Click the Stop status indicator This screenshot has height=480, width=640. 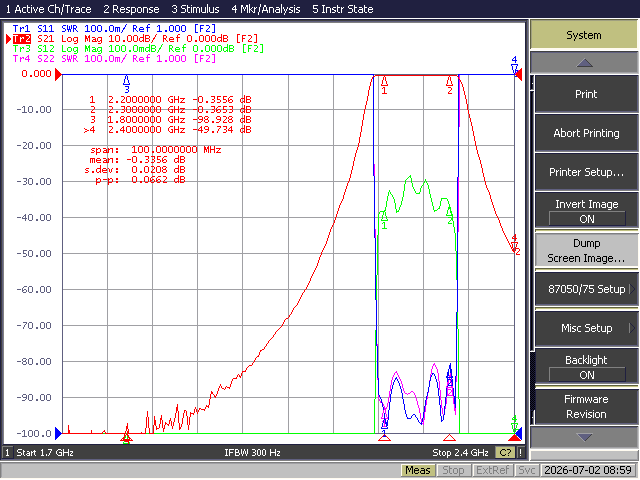[x=453, y=470]
